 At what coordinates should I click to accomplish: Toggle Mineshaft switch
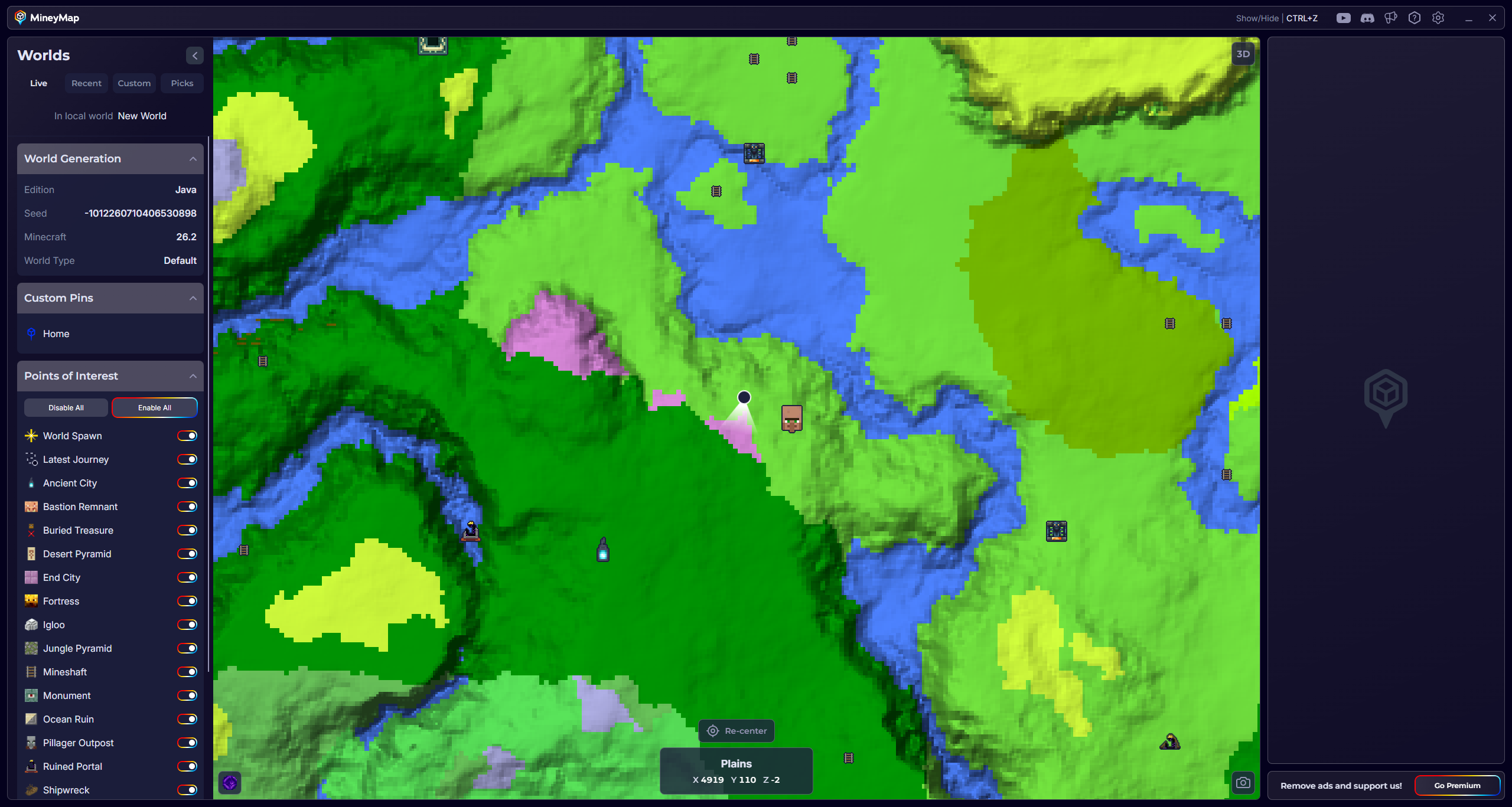[187, 672]
